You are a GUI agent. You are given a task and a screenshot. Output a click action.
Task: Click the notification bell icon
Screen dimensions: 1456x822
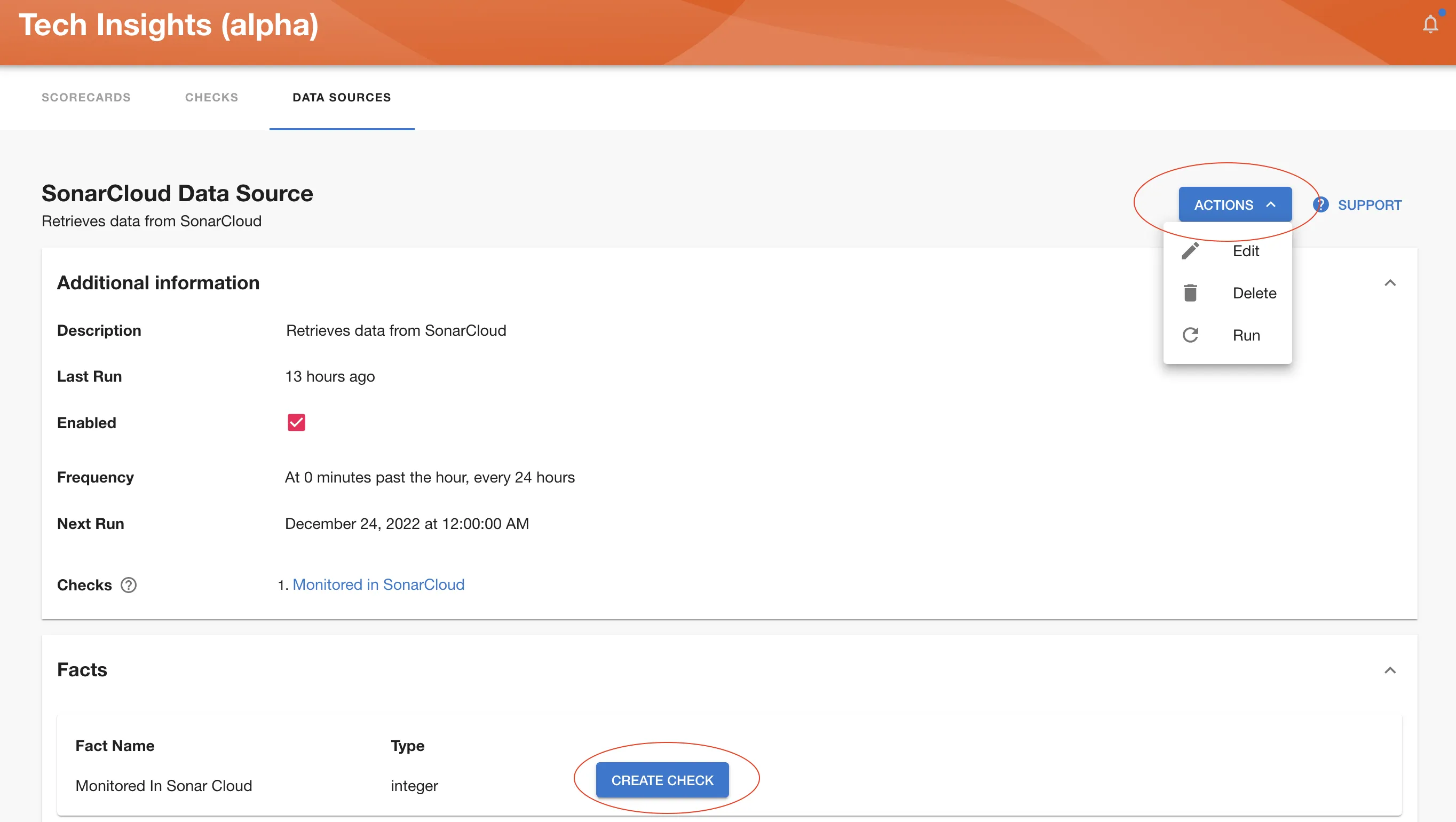pos(1430,23)
